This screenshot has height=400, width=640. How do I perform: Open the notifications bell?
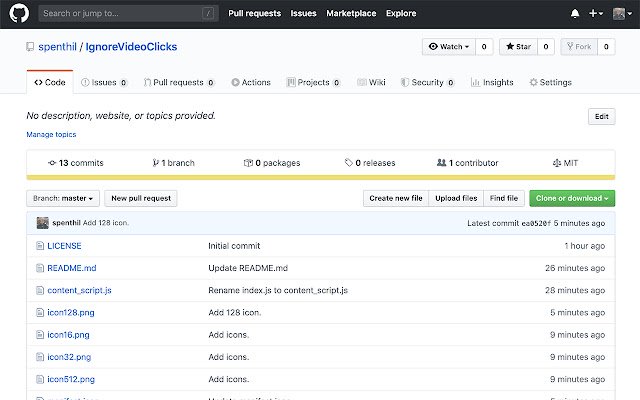coord(575,13)
